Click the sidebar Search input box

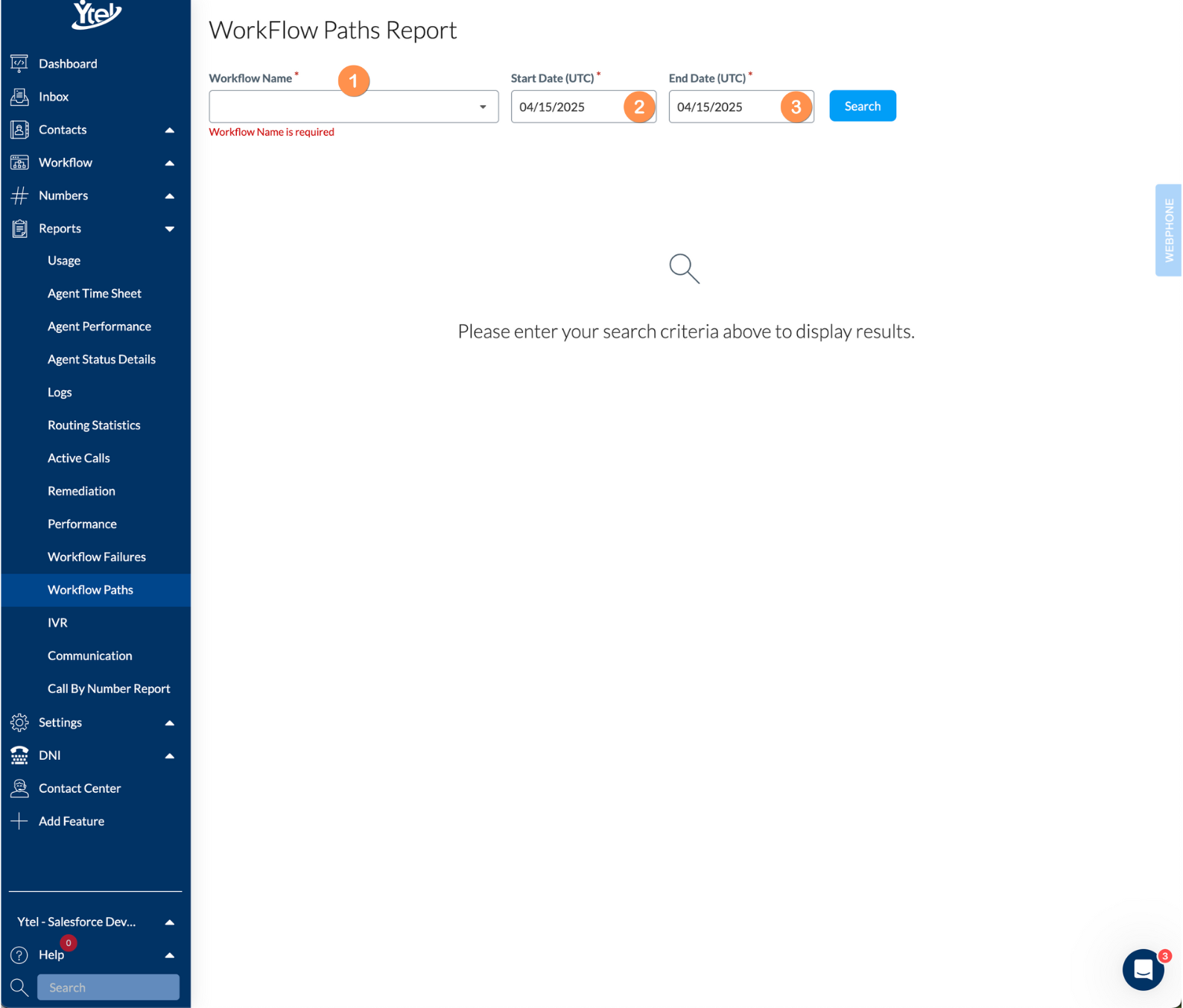coord(108,987)
